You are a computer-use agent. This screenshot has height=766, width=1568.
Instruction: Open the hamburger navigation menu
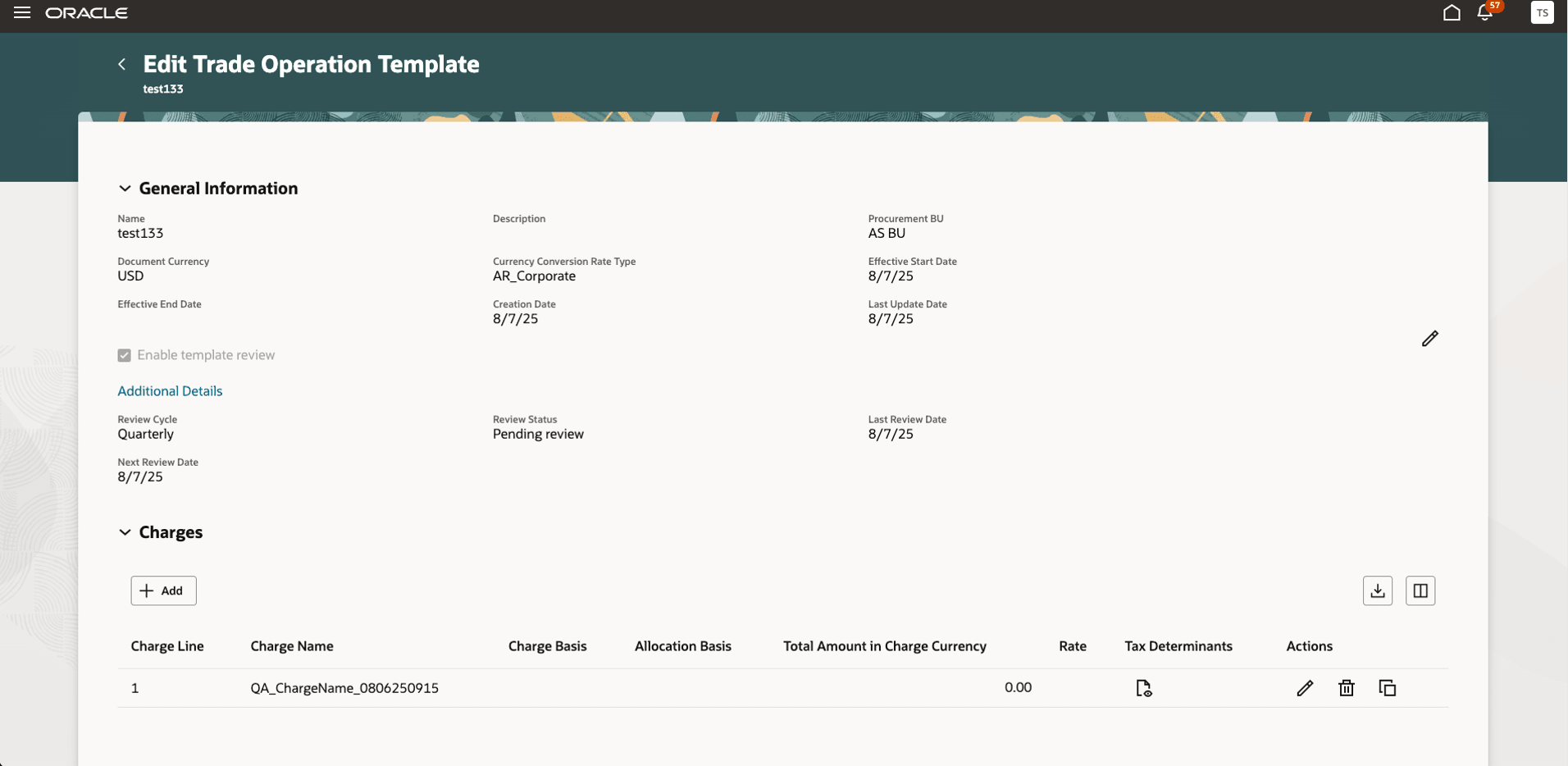[22, 13]
